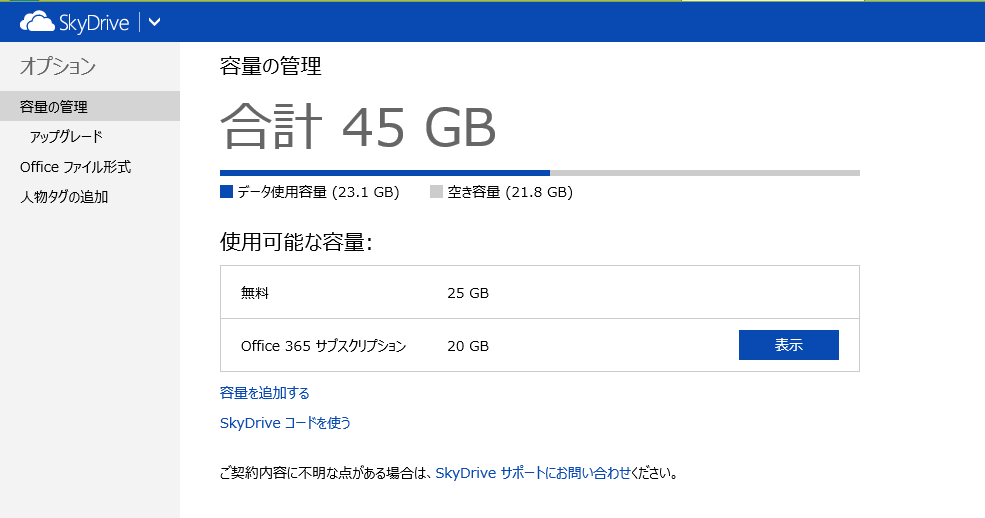Click the grey 空き容量 legend swatch
Screen dimensions: 985x518
pos(436,192)
